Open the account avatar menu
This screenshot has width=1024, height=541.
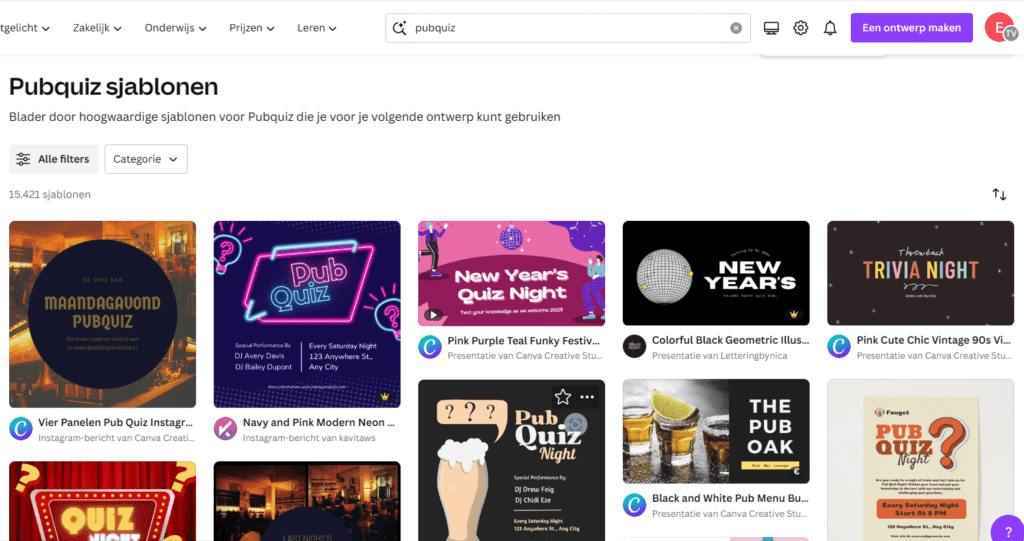tap(1000, 28)
